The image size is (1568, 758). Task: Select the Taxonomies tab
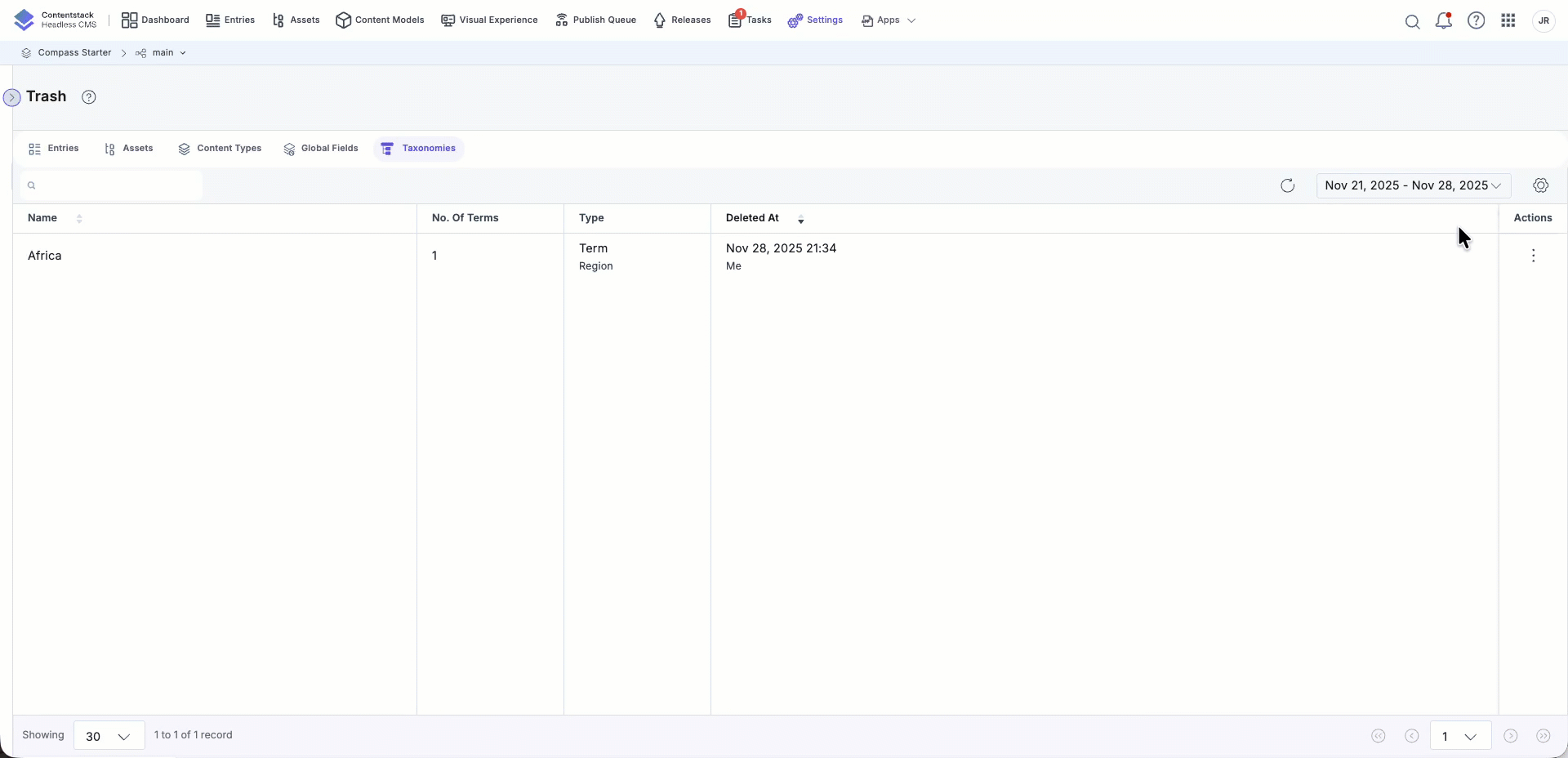click(419, 149)
